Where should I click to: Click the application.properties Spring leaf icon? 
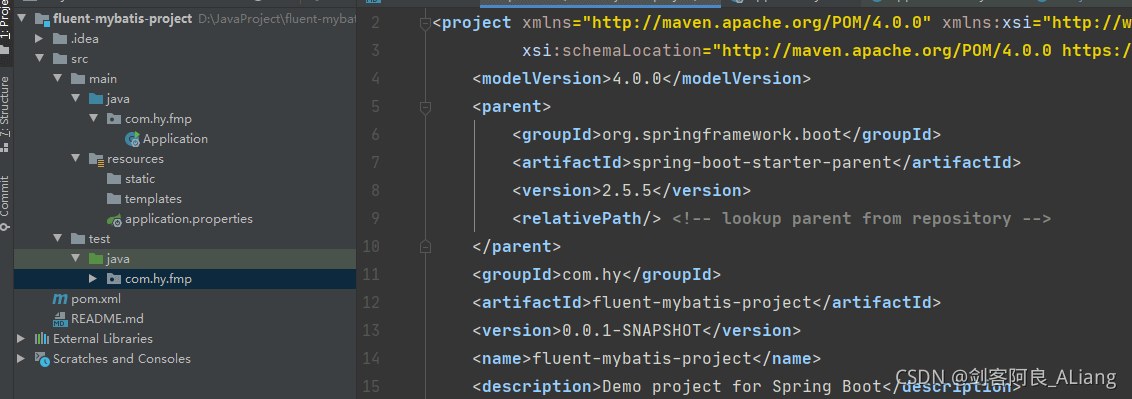[114, 219]
